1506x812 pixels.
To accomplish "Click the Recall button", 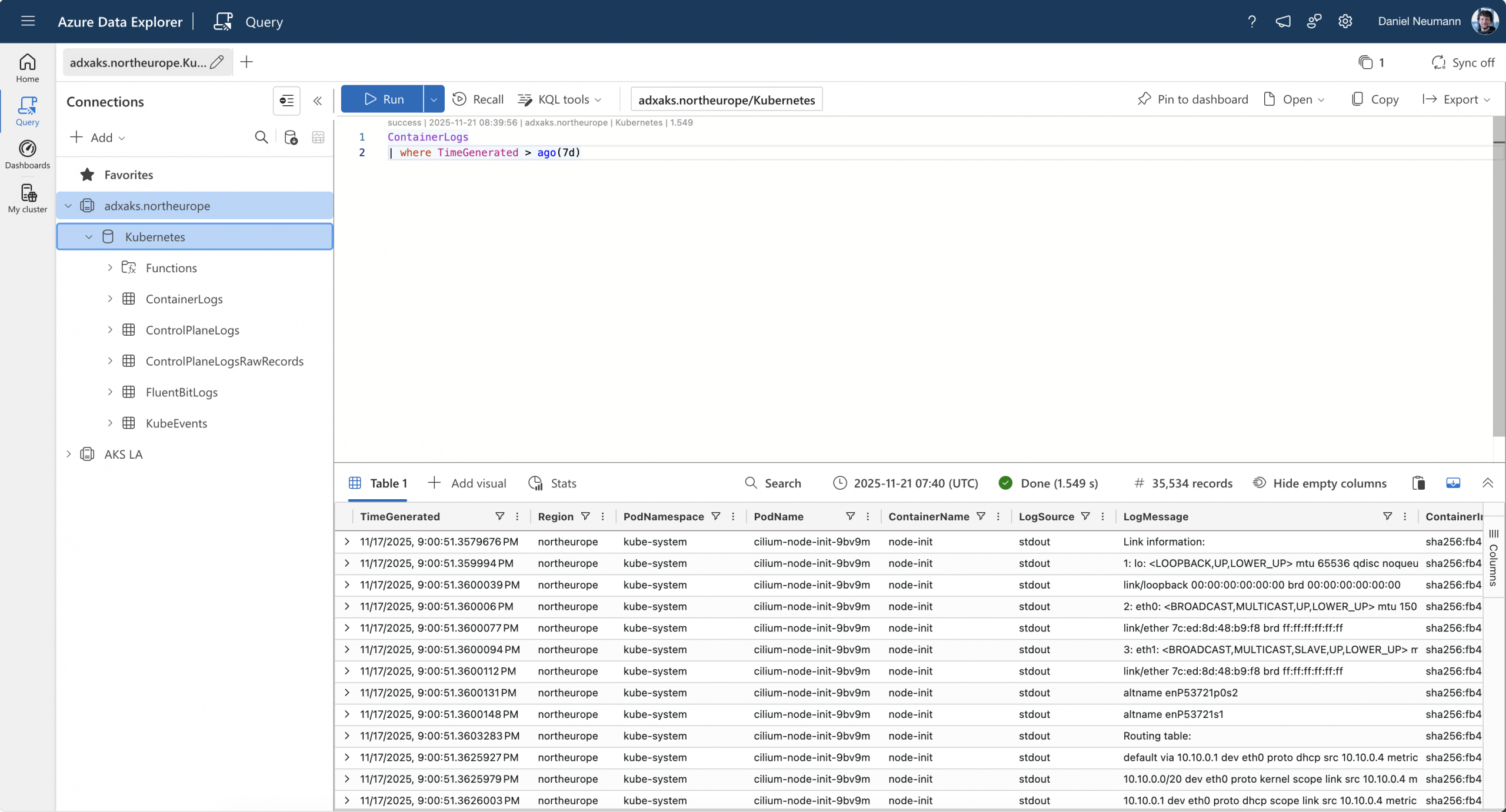I will [x=478, y=99].
